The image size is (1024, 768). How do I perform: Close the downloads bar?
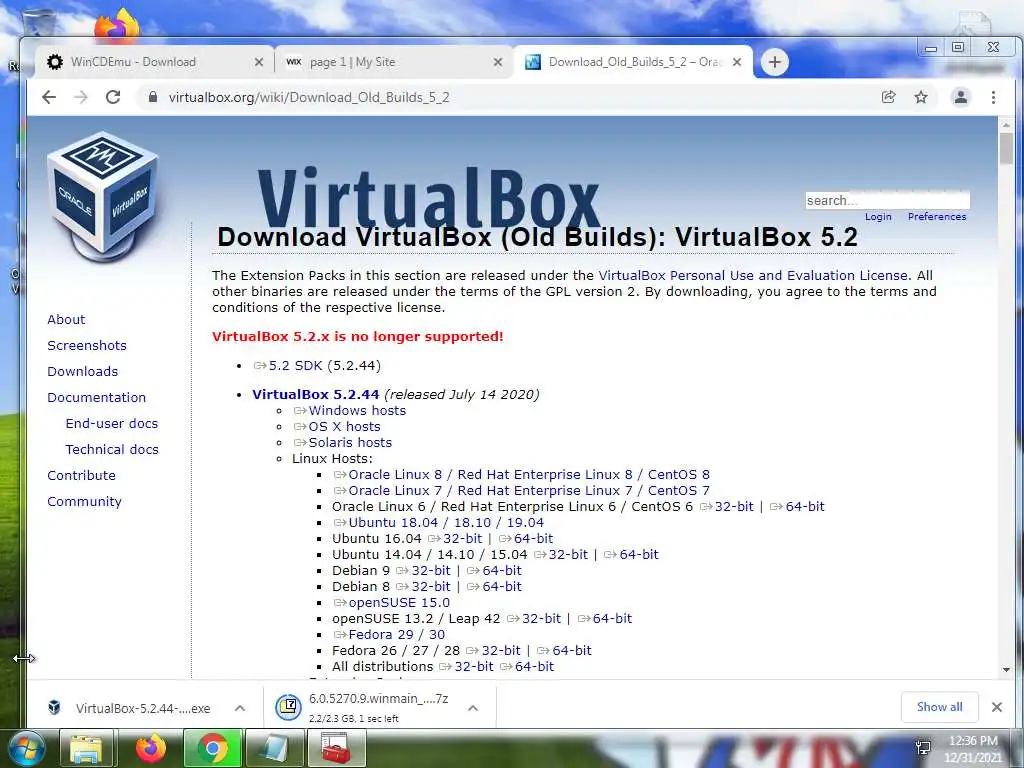coord(997,707)
